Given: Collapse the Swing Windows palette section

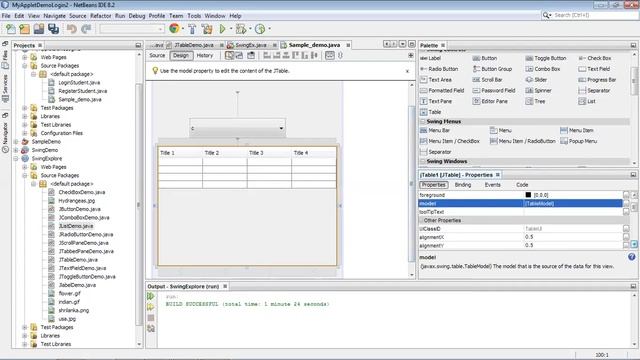Looking at the screenshot, I should pos(423,161).
